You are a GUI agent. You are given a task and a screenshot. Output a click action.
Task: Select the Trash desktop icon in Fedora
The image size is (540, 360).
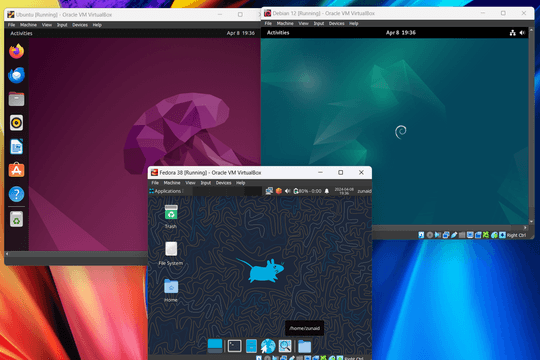[171, 216]
